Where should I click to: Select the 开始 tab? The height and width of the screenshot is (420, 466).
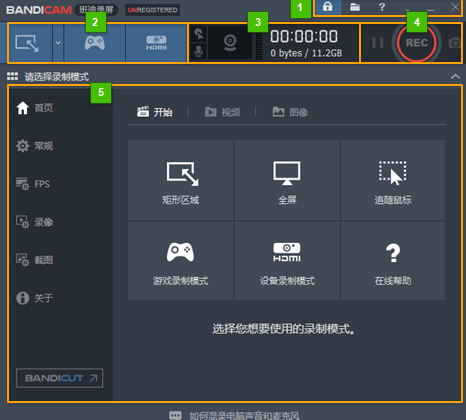(154, 112)
